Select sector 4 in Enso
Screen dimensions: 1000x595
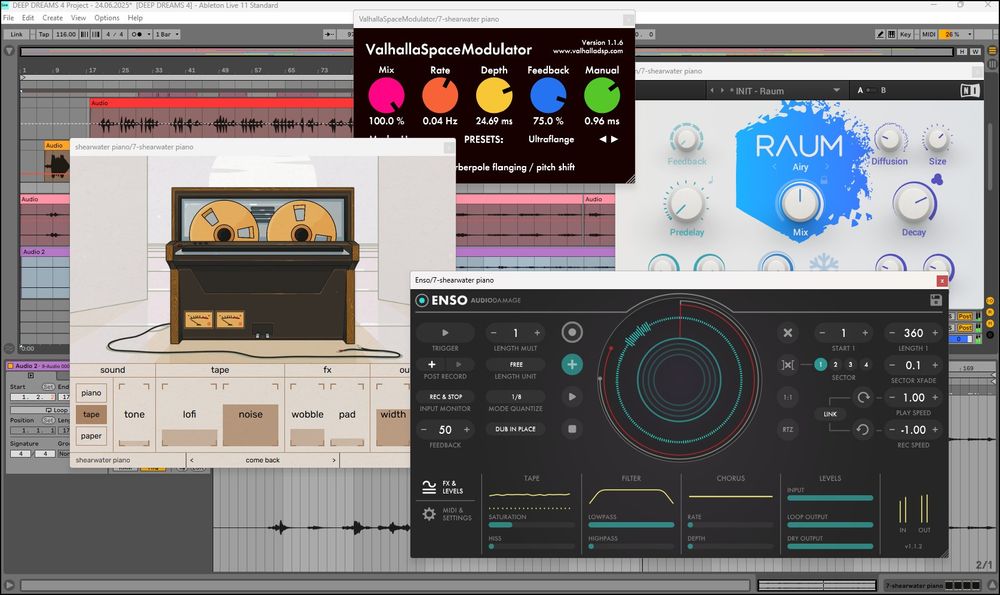click(x=865, y=364)
